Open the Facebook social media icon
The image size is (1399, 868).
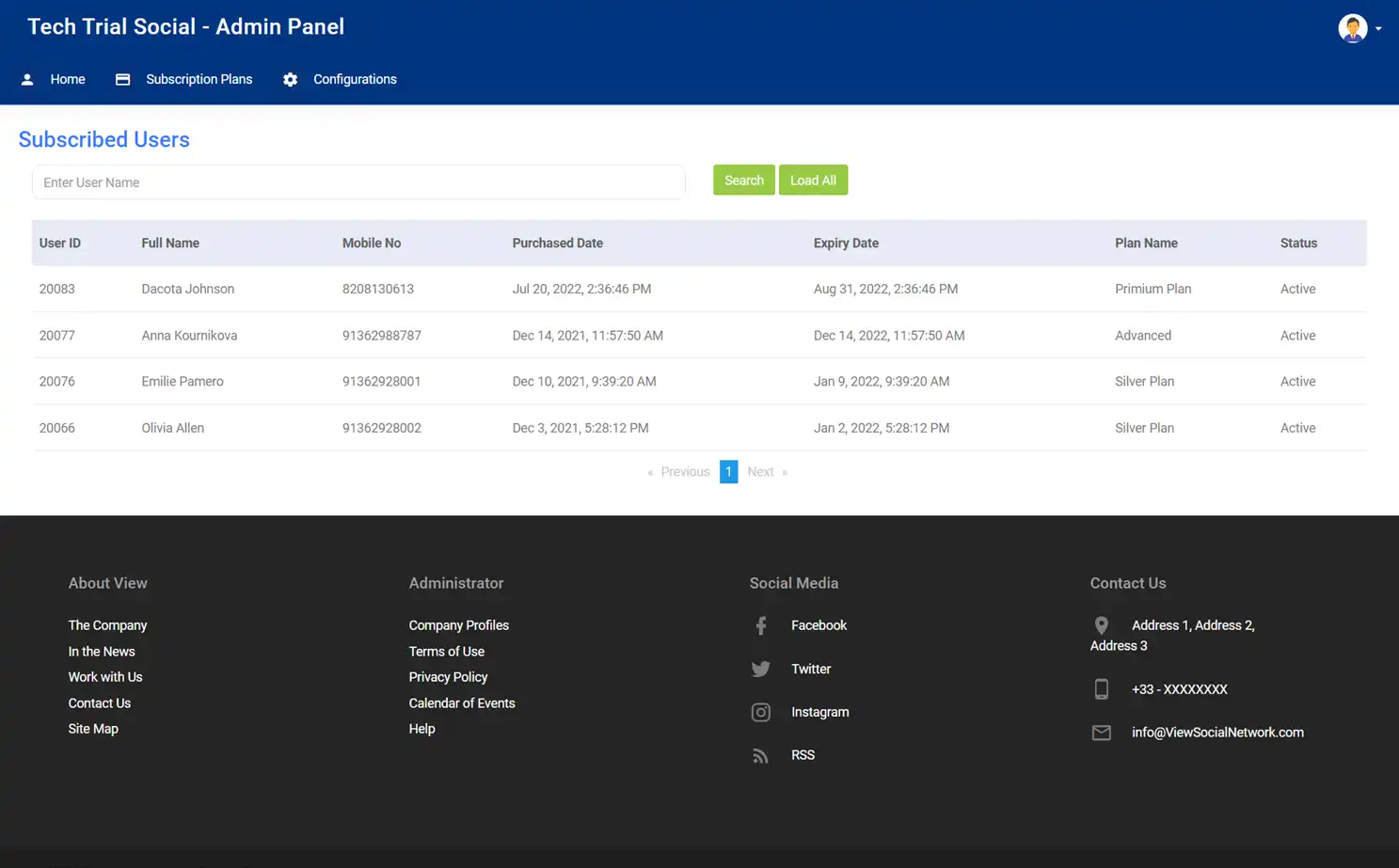(760, 624)
